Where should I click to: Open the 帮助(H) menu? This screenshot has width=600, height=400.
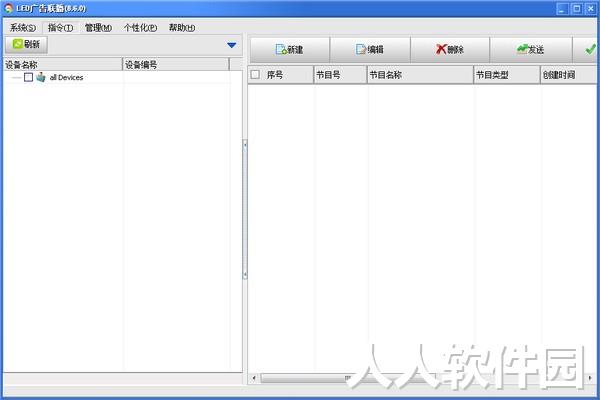(x=182, y=28)
